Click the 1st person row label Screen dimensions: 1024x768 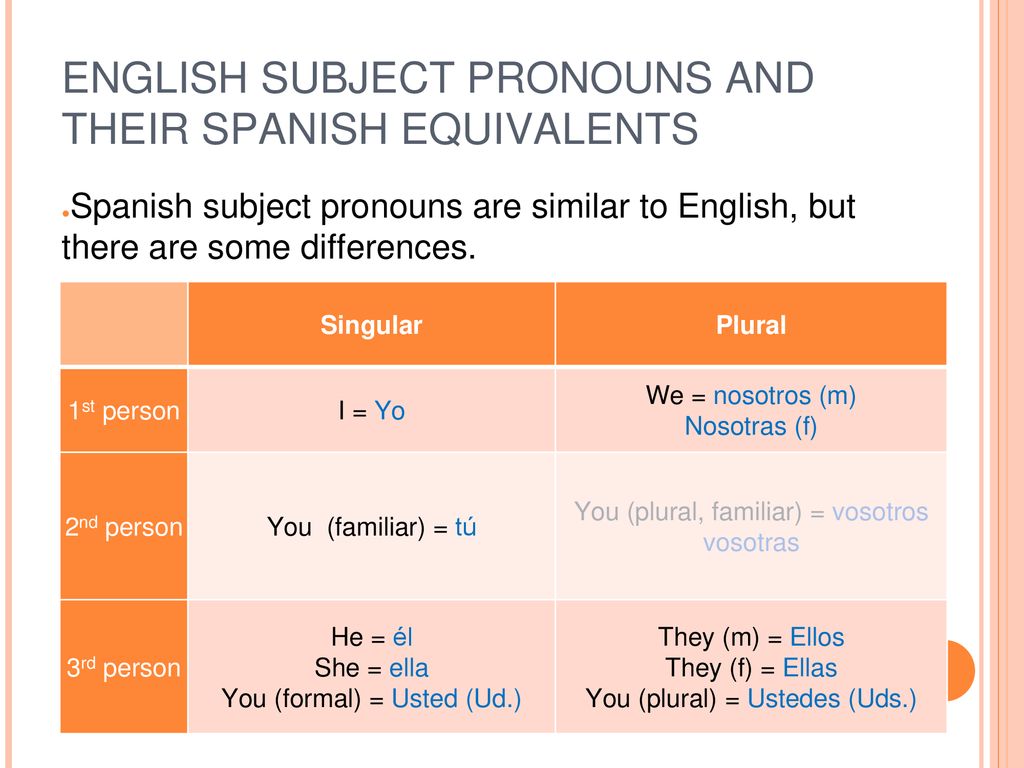coord(124,411)
